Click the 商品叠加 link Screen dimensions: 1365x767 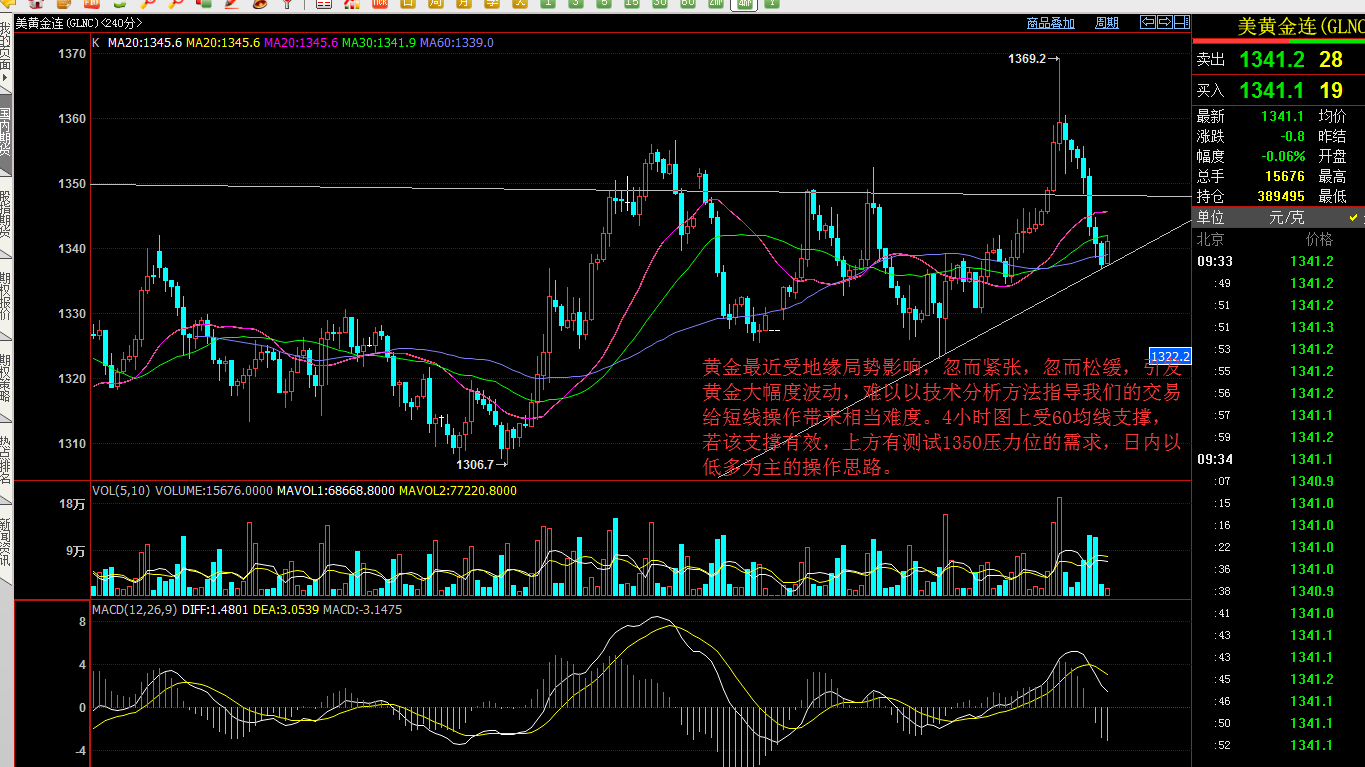click(x=1050, y=23)
